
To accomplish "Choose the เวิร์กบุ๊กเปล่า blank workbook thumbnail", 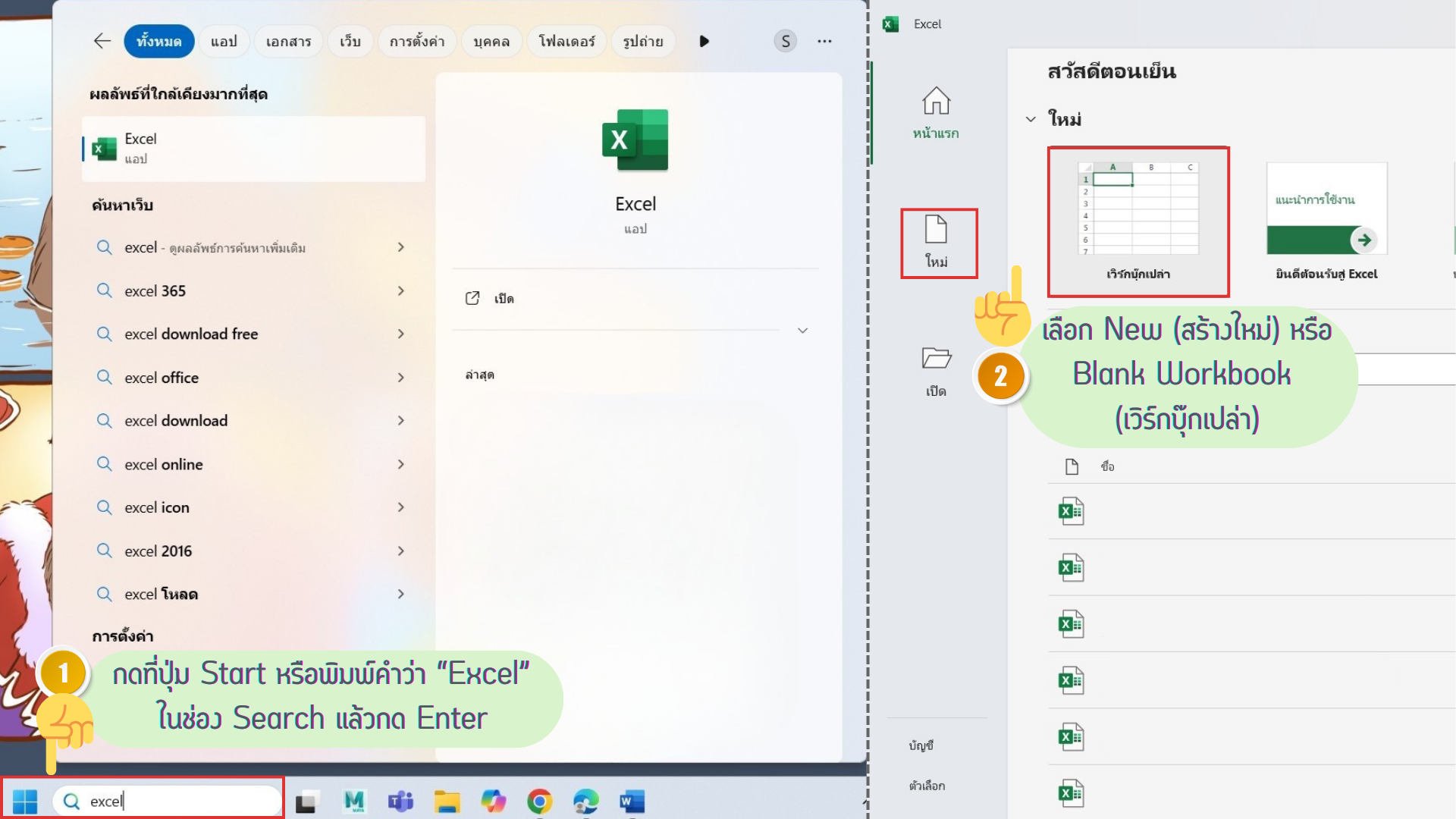I will (1138, 221).
